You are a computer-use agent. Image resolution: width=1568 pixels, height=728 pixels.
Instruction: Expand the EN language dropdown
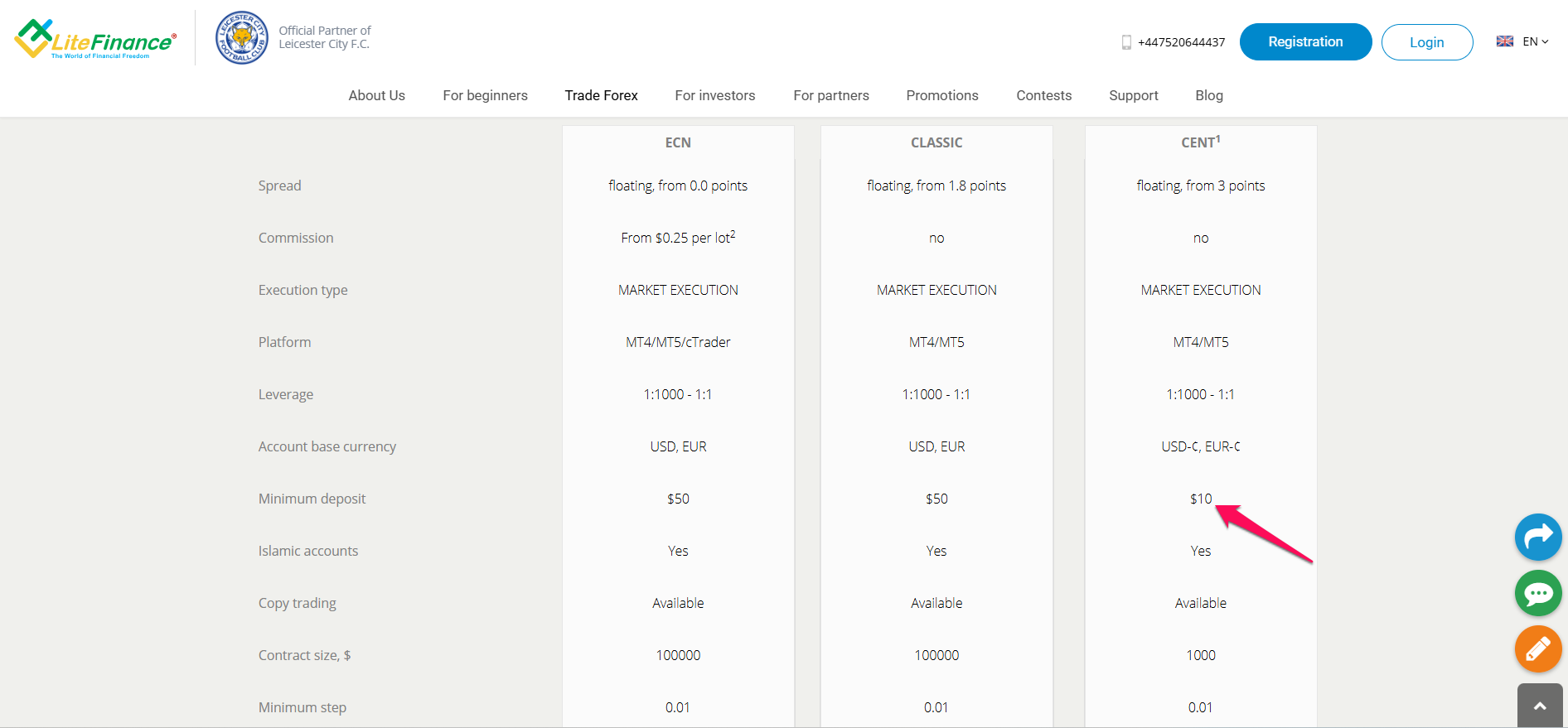click(x=1536, y=41)
